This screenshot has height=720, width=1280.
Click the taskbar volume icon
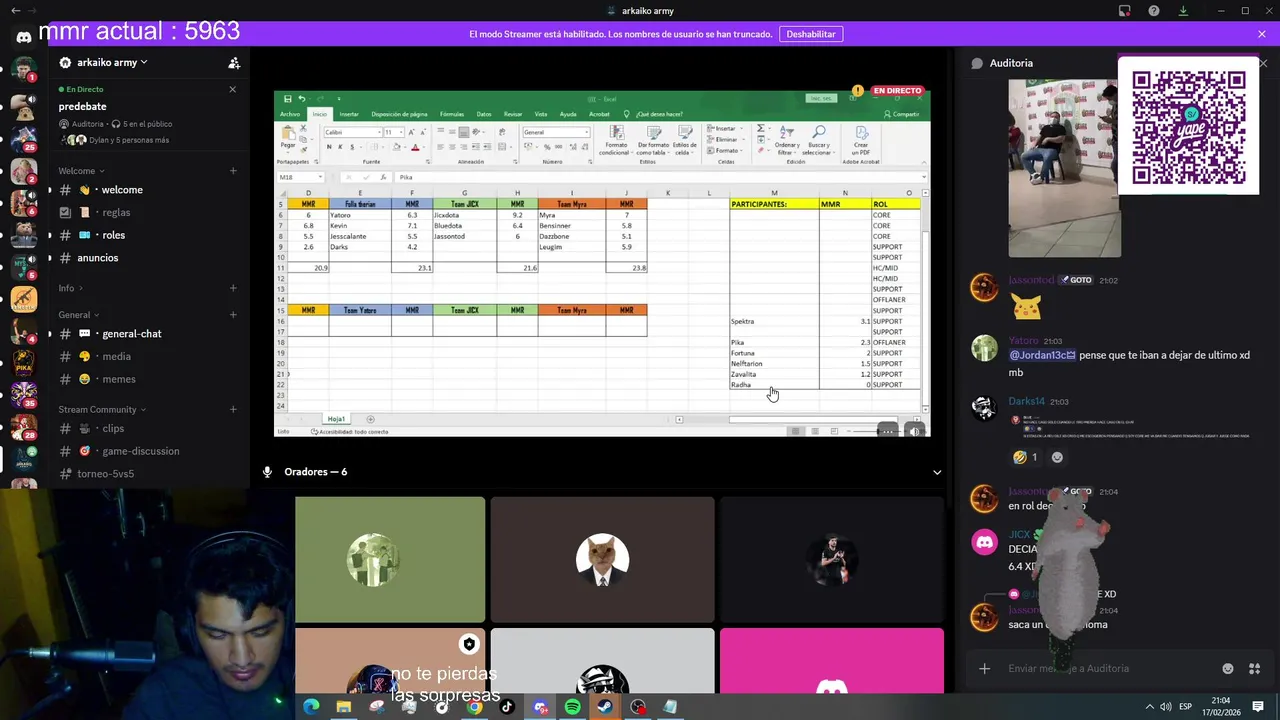(1166, 707)
